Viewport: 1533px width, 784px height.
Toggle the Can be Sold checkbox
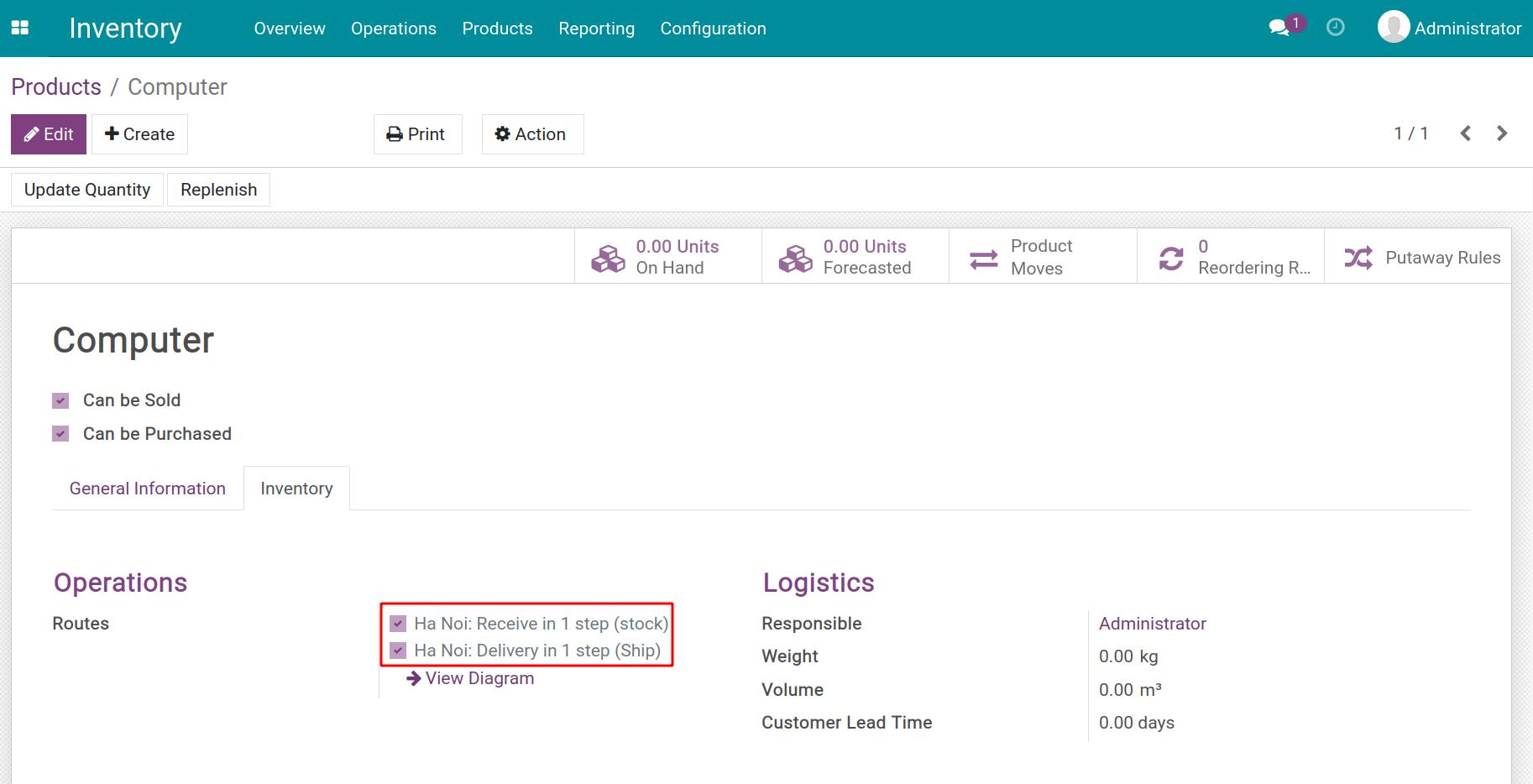(x=60, y=400)
